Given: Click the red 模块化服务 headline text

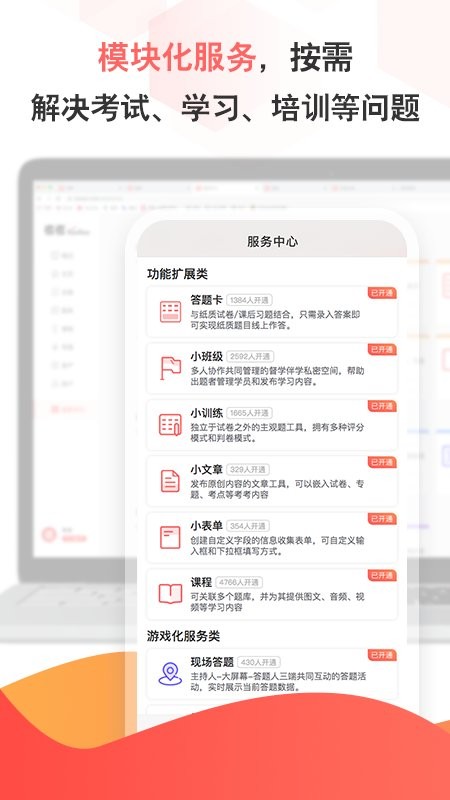Looking at the screenshot, I should [177, 57].
